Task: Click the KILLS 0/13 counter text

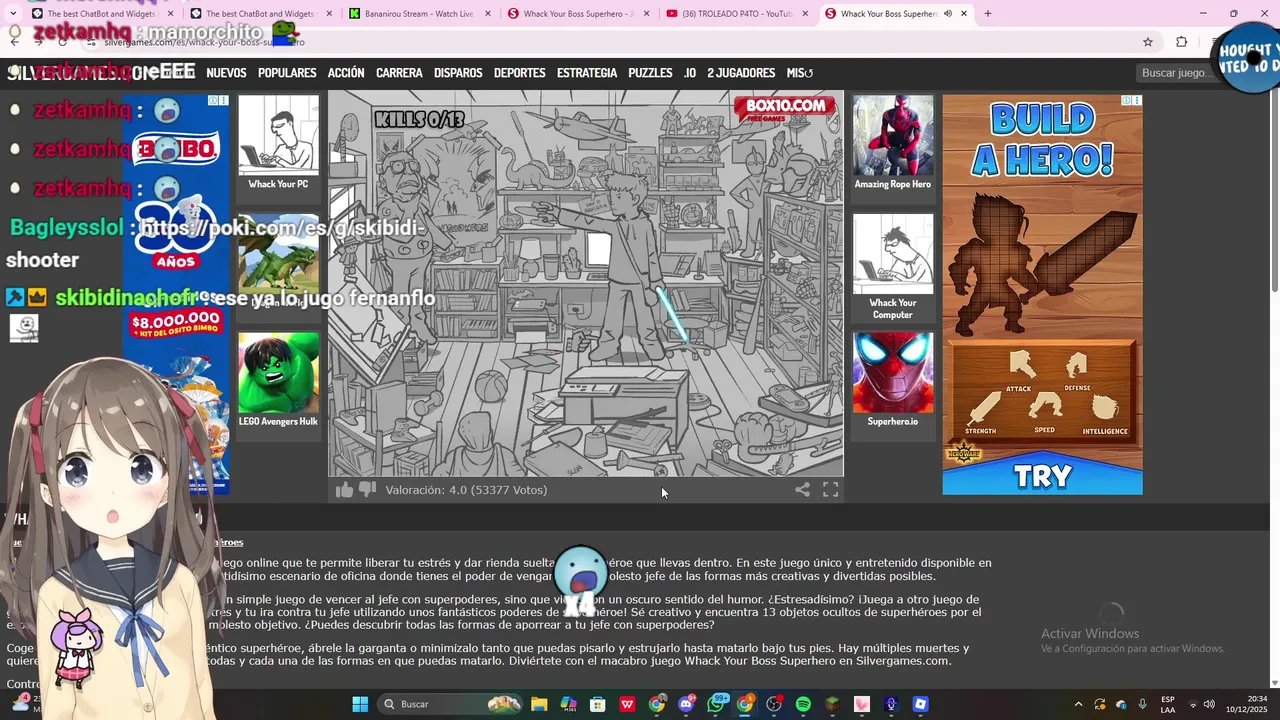Action: tap(419, 119)
